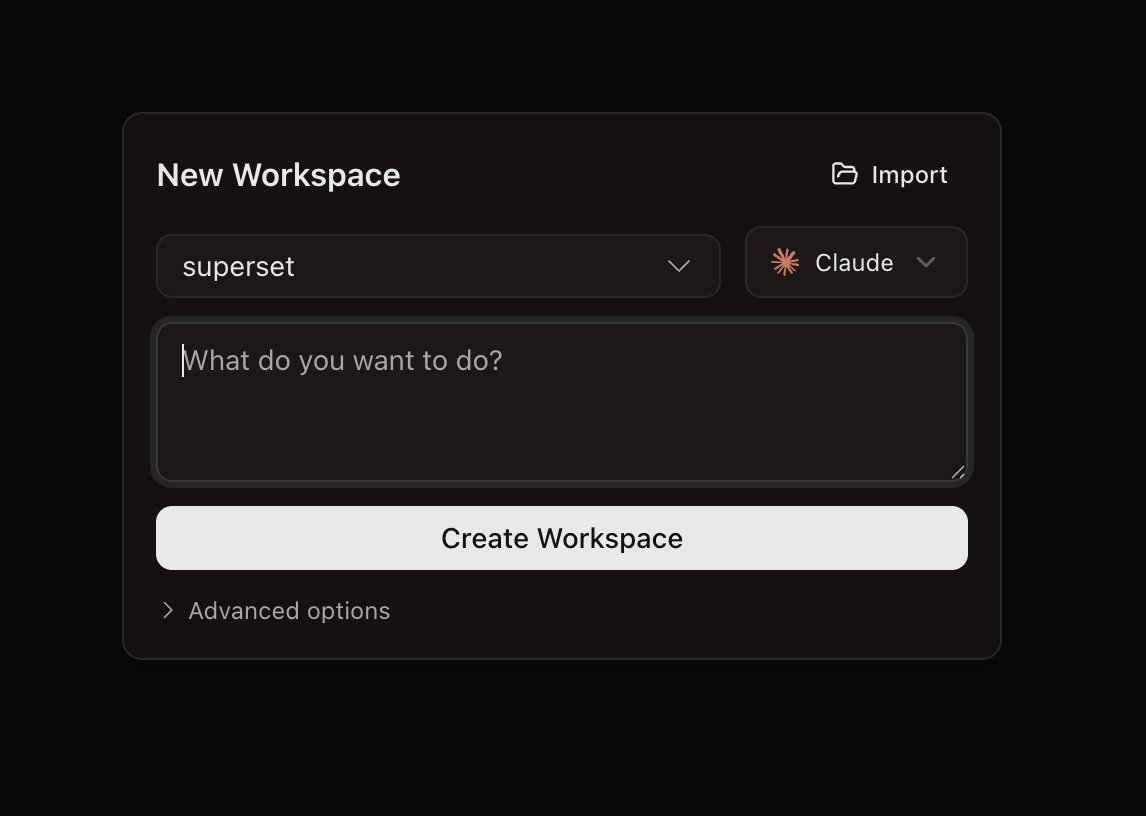Viewport: 1146px width, 816px height.
Task: Open the superset project dropdown
Action: pos(439,266)
